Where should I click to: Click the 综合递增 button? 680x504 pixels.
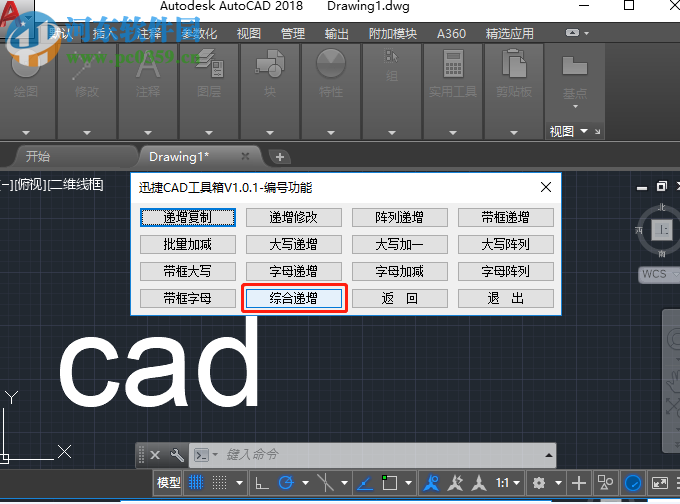coord(294,298)
